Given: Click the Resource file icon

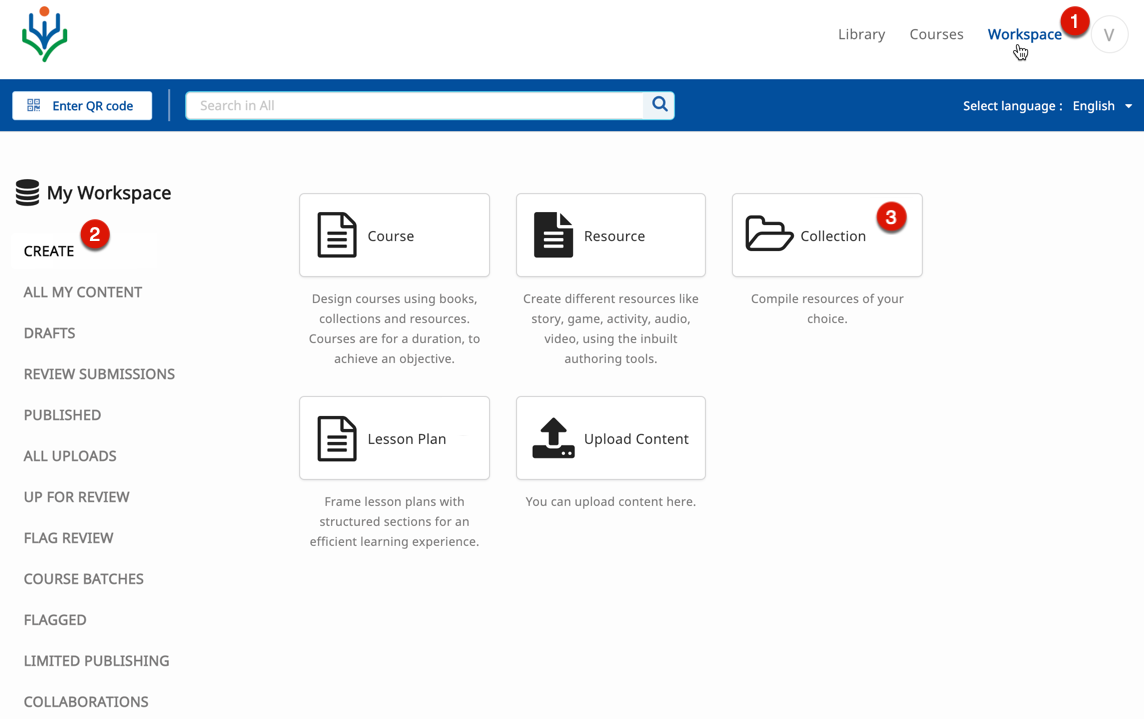Looking at the screenshot, I should coord(553,236).
